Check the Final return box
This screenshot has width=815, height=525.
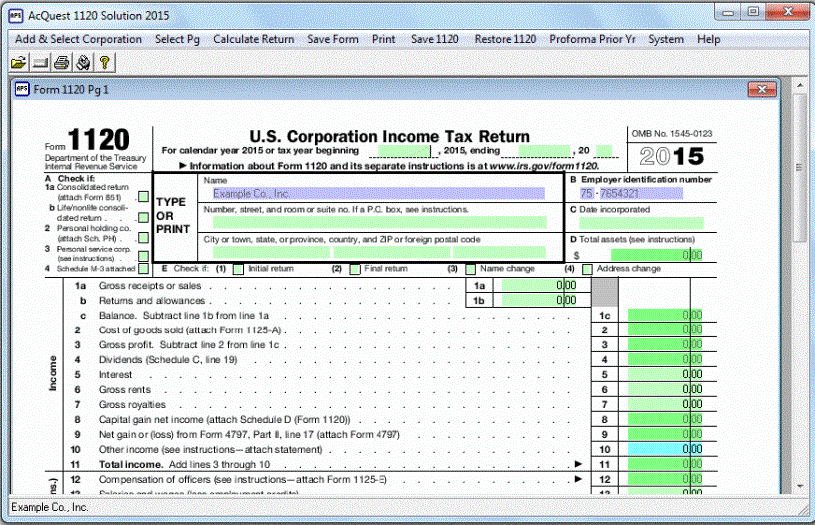click(x=355, y=269)
